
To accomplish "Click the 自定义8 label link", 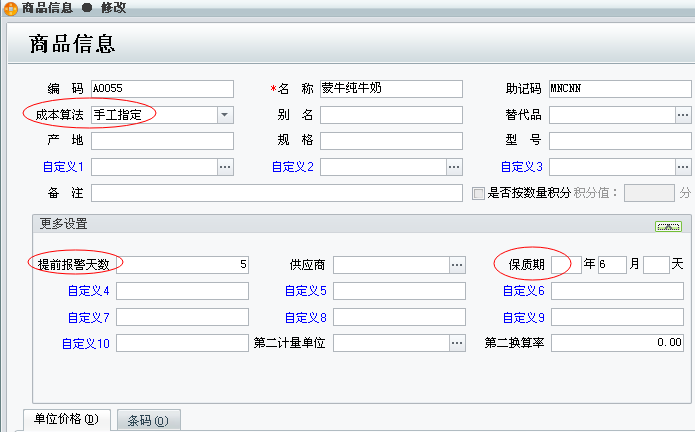I will coord(306,318).
